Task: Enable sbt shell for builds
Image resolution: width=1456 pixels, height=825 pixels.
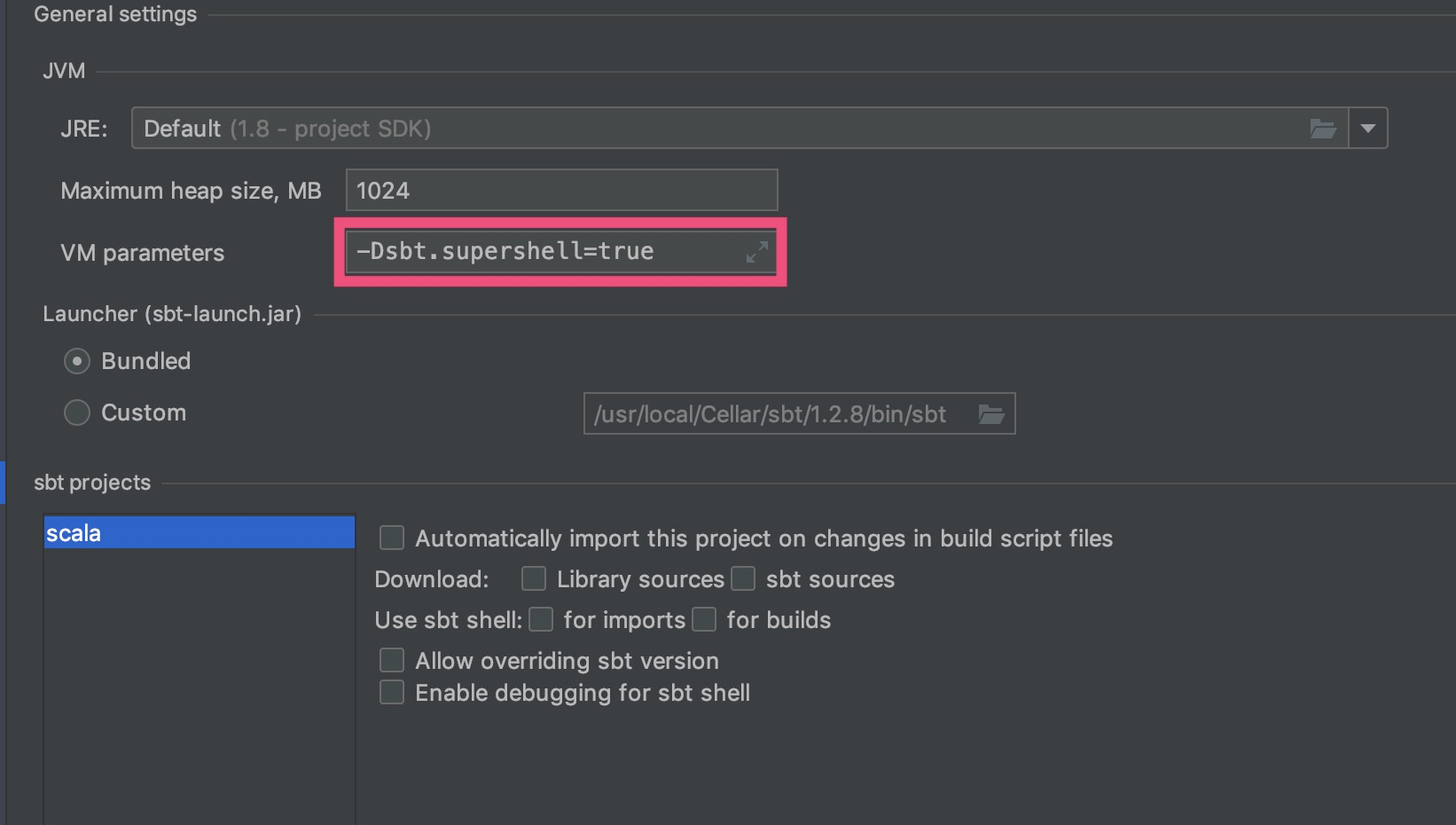Action: coord(704,619)
